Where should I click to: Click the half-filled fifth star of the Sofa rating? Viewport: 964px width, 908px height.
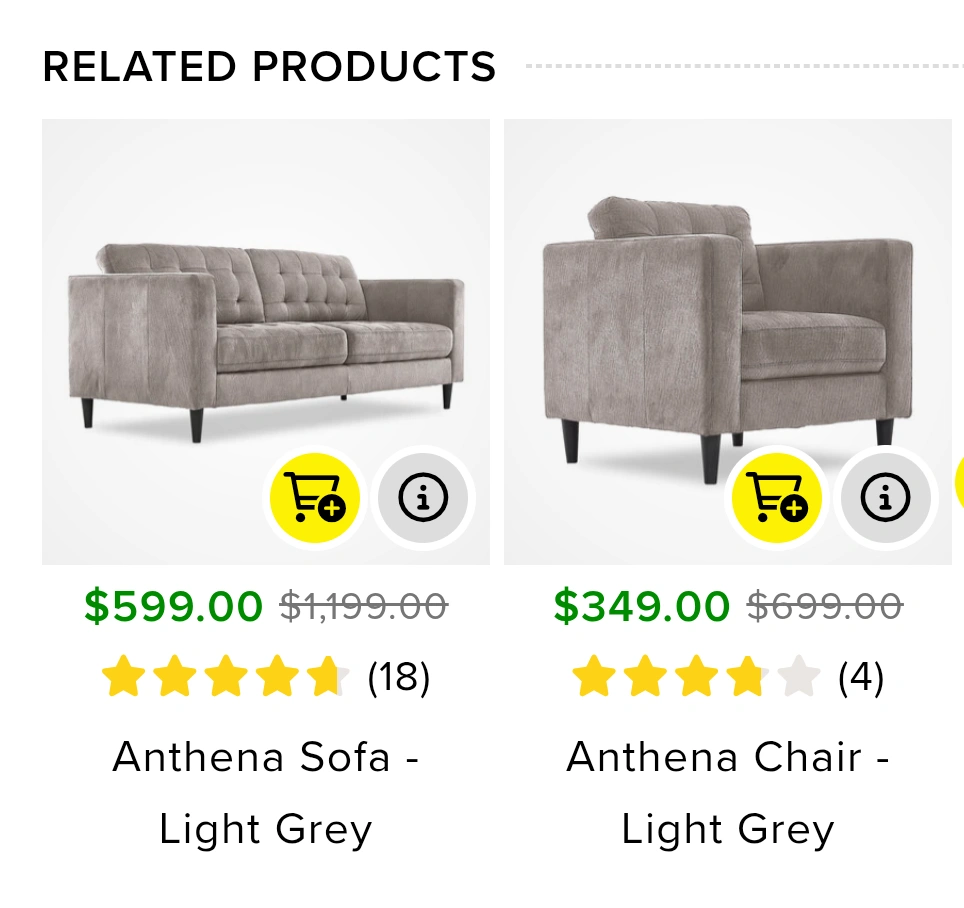point(327,677)
